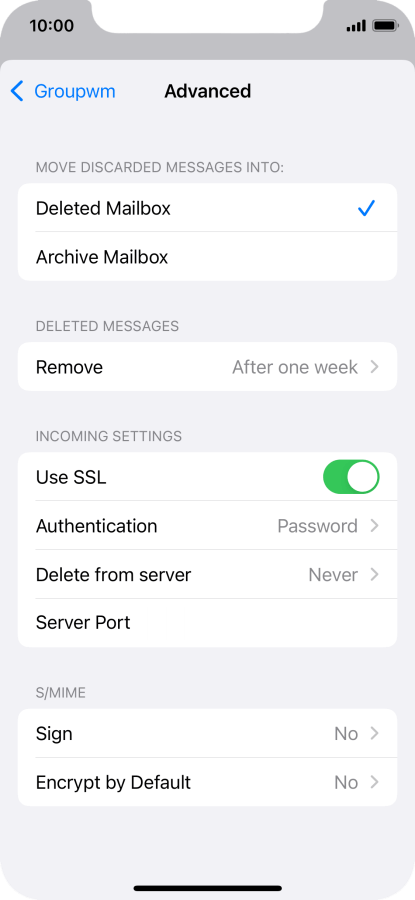Tap the Never value for server deletion
The image size is (415, 900).
point(333,575)
